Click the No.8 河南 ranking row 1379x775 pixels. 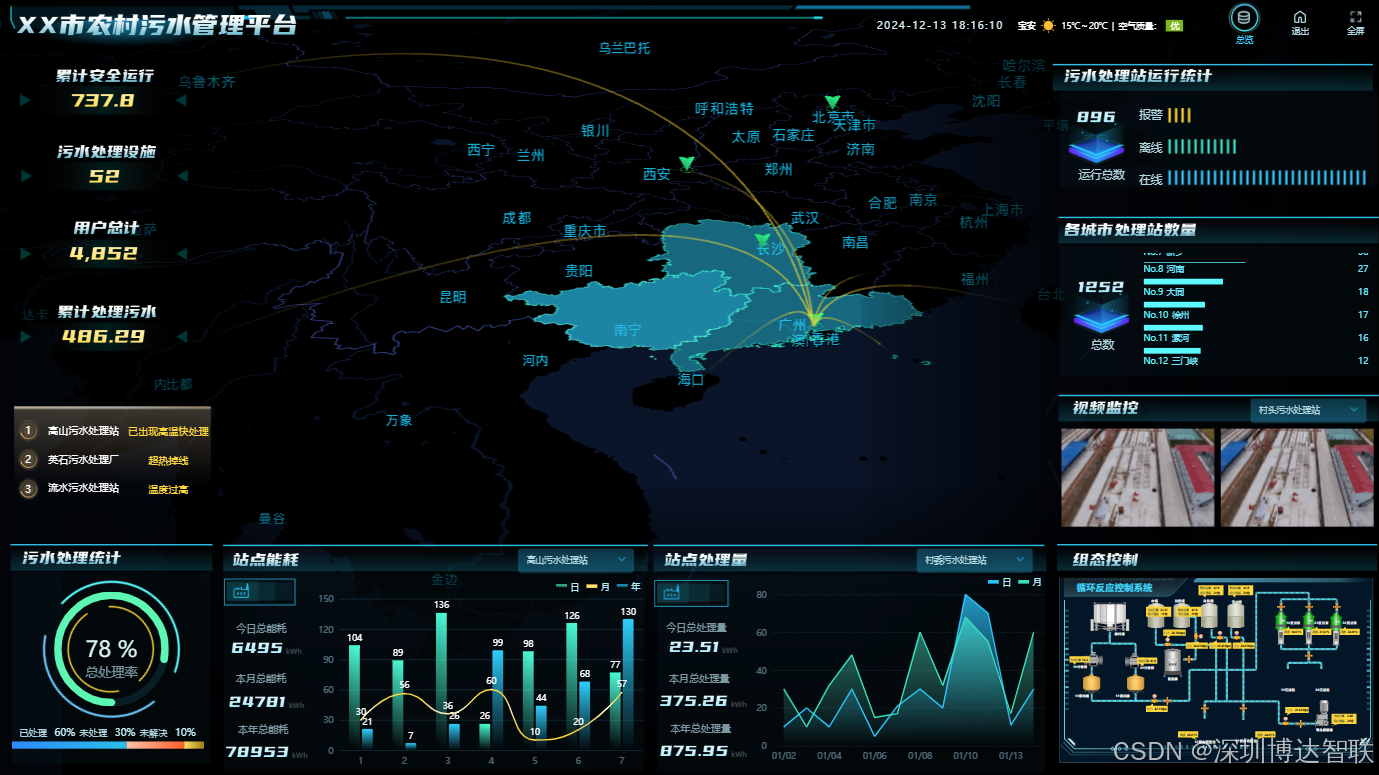coord(1256,274)
